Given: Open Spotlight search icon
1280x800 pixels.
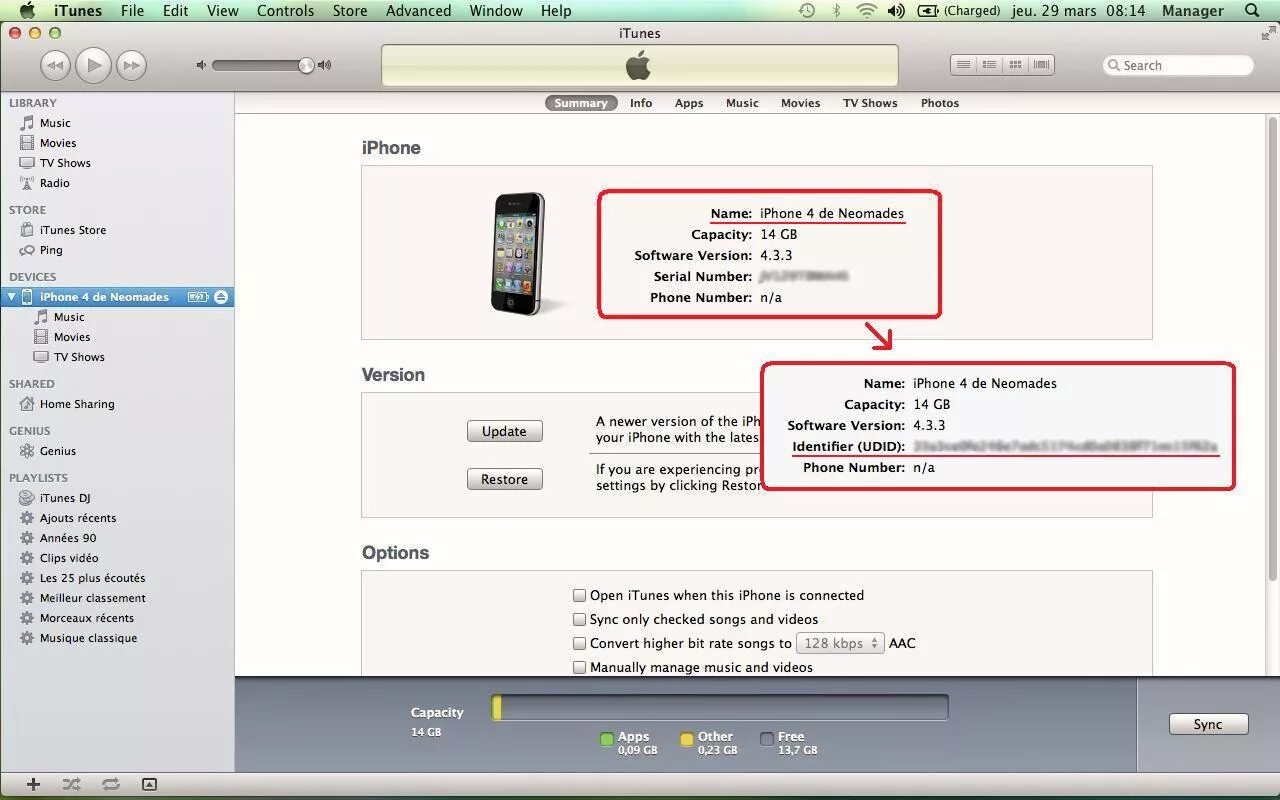Looking at the screenshot, I should coord(1252,11).
